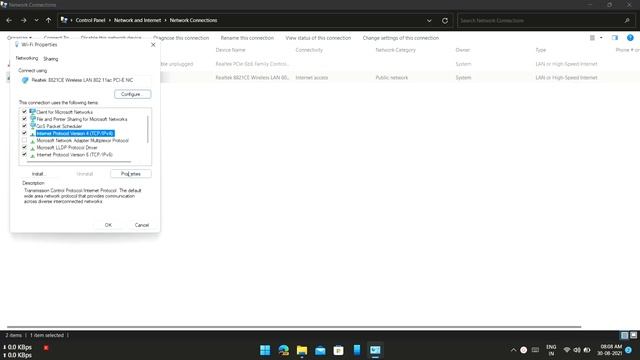
Task: Open Properties for the selected protocol
Action: click(x=131, y=174)
